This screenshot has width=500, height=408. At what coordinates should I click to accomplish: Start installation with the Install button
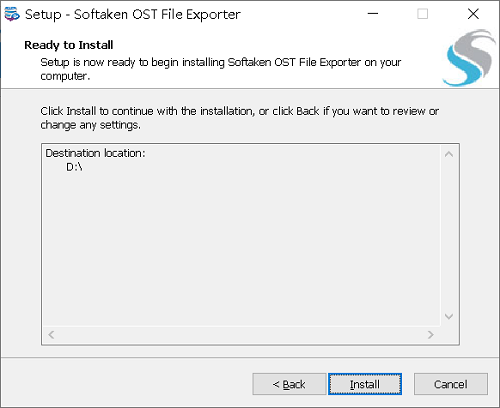tap(365, 384)
